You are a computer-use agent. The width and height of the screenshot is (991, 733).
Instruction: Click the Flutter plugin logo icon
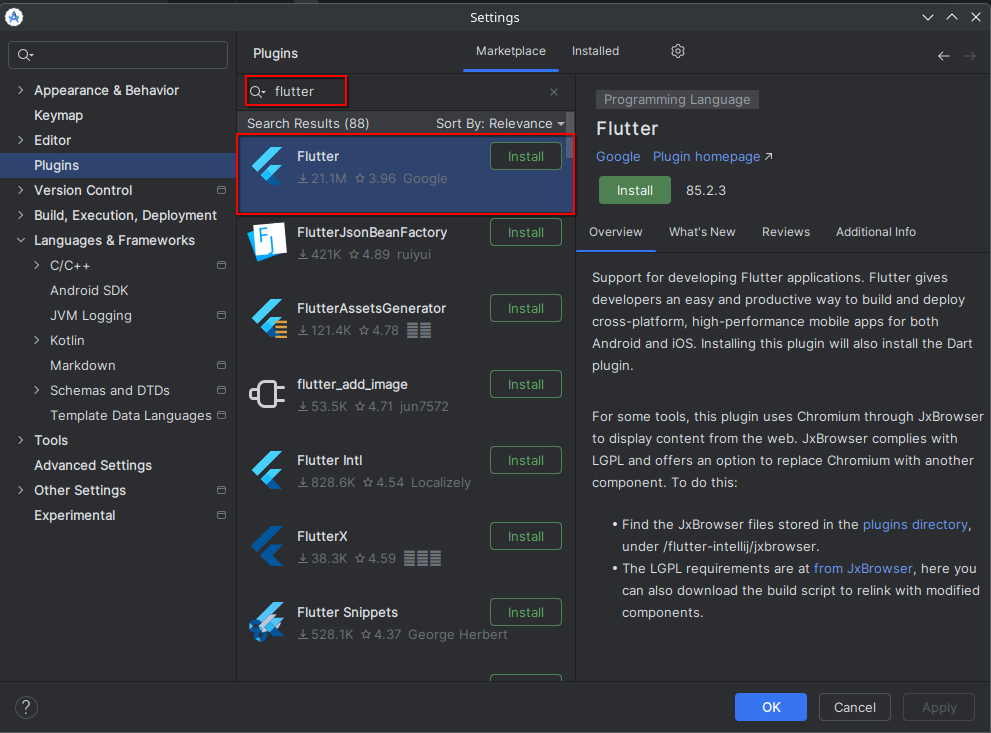(267, 167)
